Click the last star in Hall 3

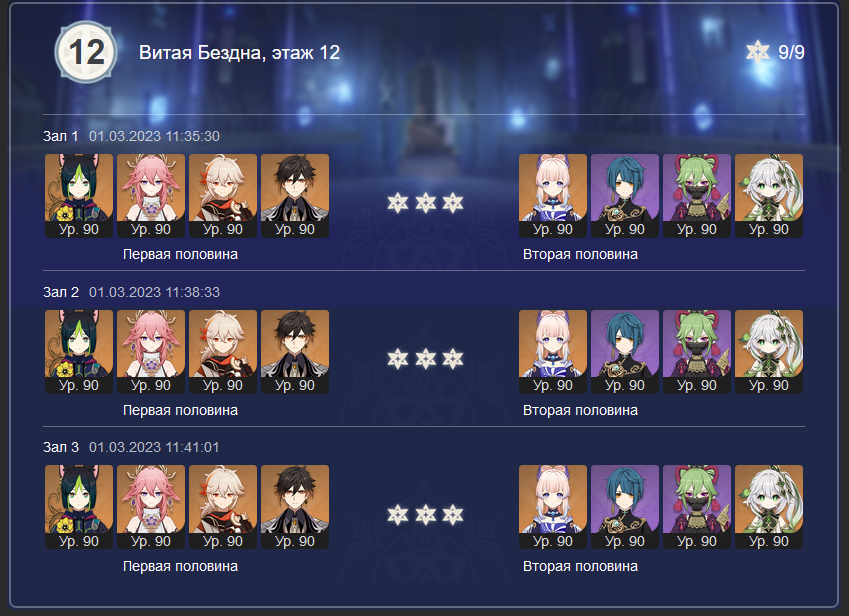pyautogui.click(x=453, y=515)
